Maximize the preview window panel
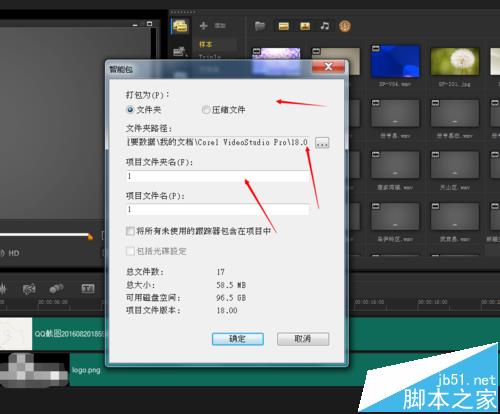This screenshot has height=414, width=500. point(149,24)
